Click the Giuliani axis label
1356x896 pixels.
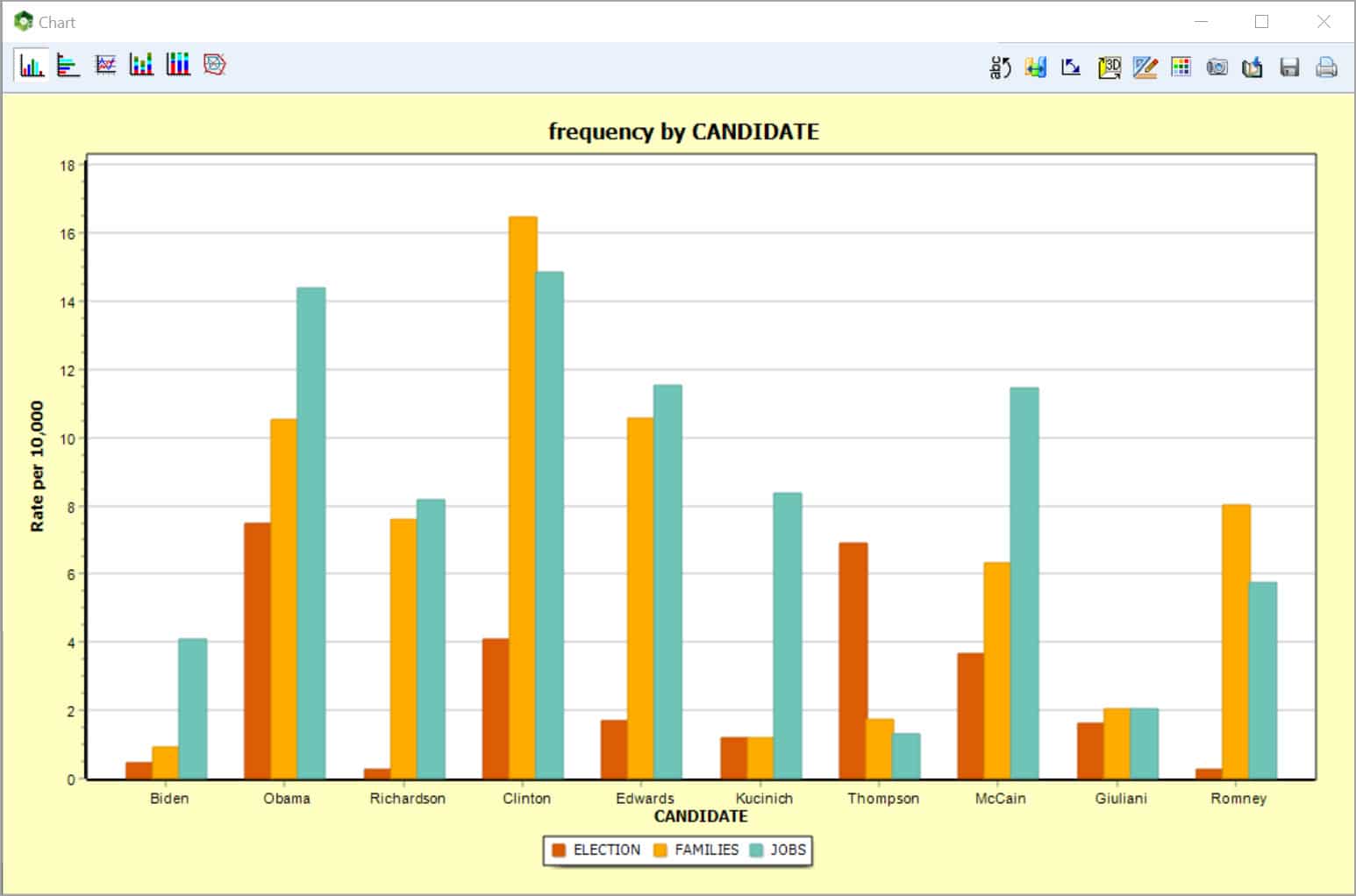coord(1121,799)
